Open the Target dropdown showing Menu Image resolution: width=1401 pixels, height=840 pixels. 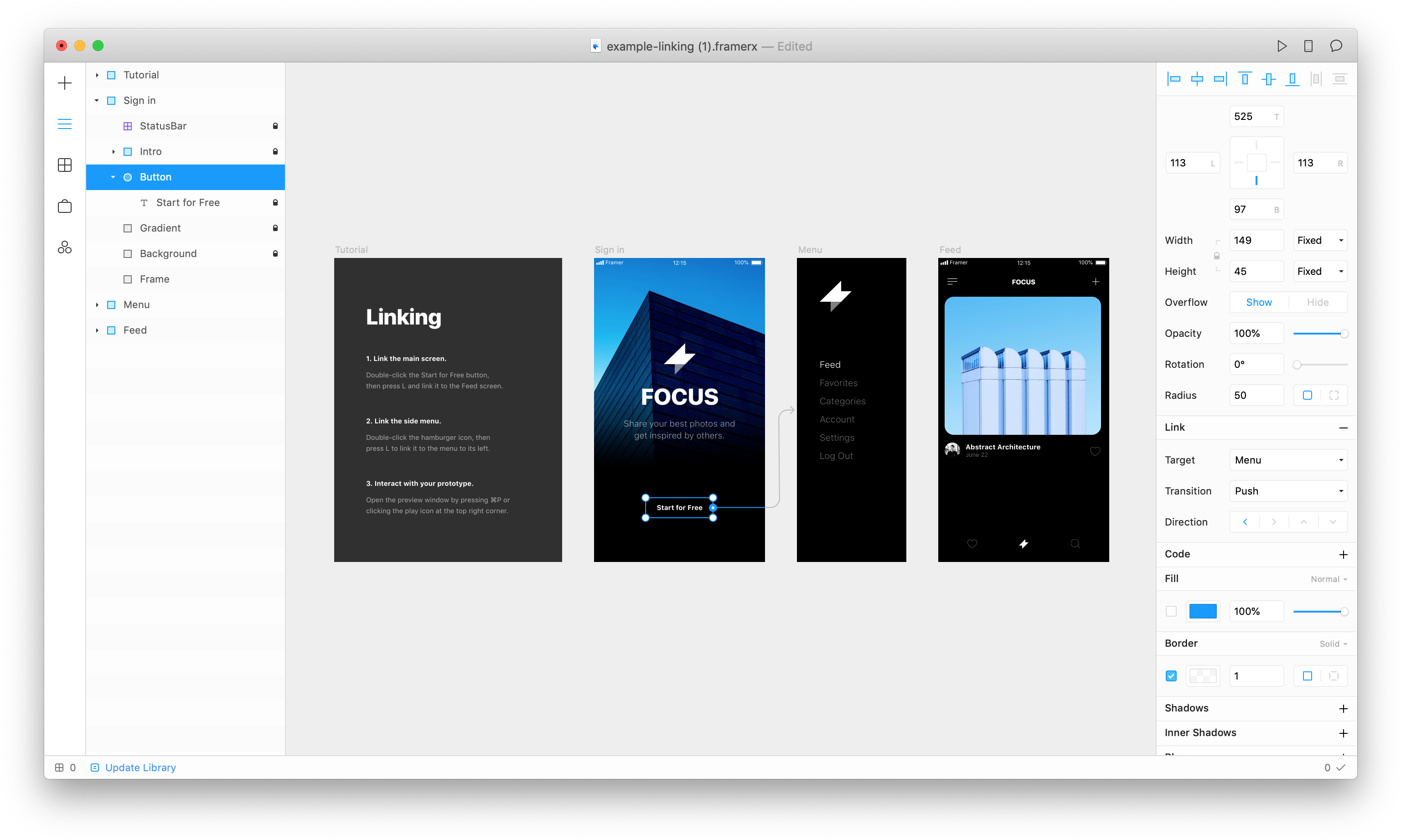click(1288, 460)
